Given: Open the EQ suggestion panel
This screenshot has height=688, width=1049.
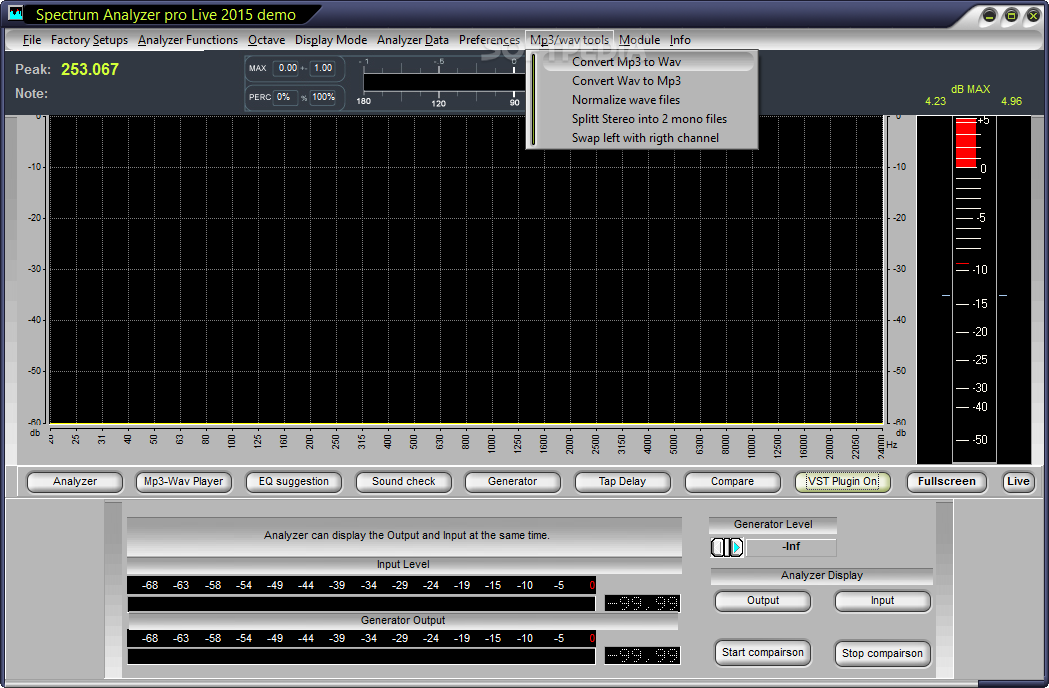Looking at the screenshot, I should coord(294,482).
